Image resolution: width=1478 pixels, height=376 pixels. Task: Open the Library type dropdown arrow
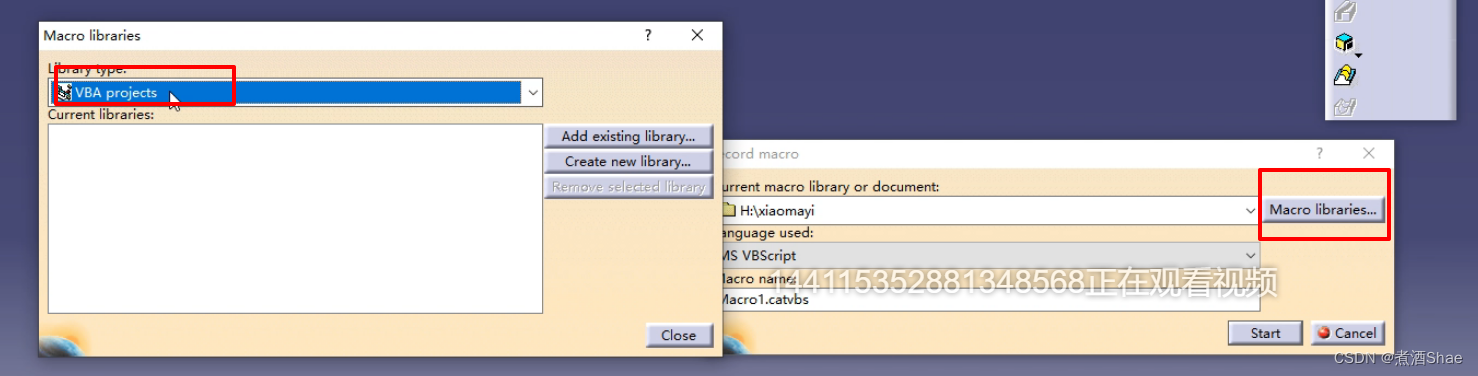coord(533,92)
